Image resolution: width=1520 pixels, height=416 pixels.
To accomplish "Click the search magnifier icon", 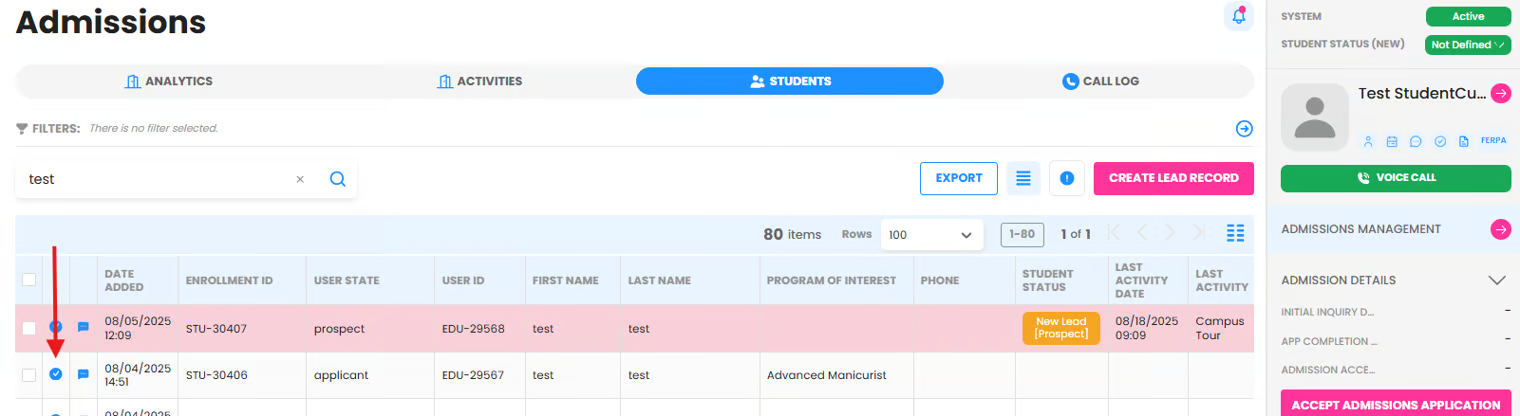I will [337, 179].
